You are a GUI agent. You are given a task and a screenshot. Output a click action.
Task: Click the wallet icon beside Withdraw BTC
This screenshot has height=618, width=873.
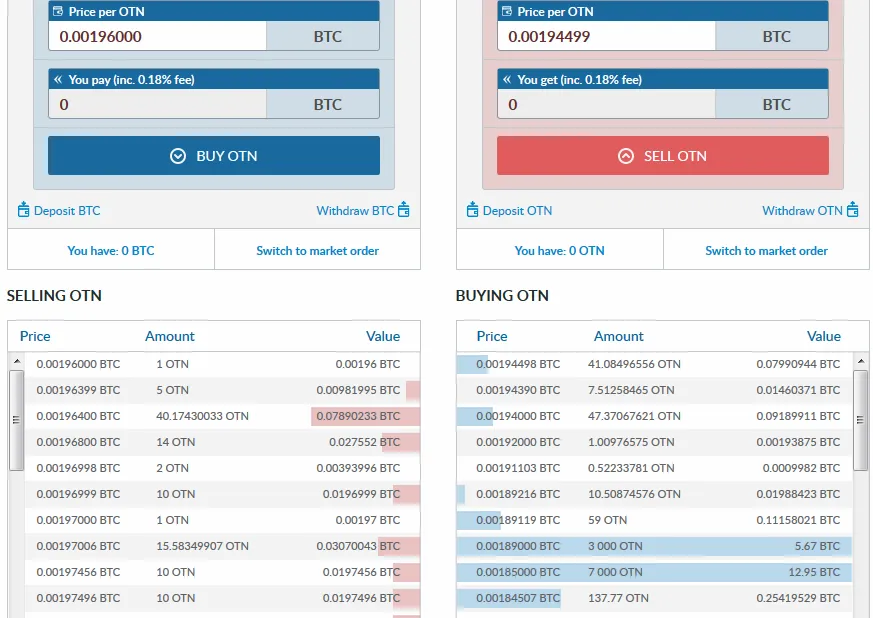(x=404, y=210)
